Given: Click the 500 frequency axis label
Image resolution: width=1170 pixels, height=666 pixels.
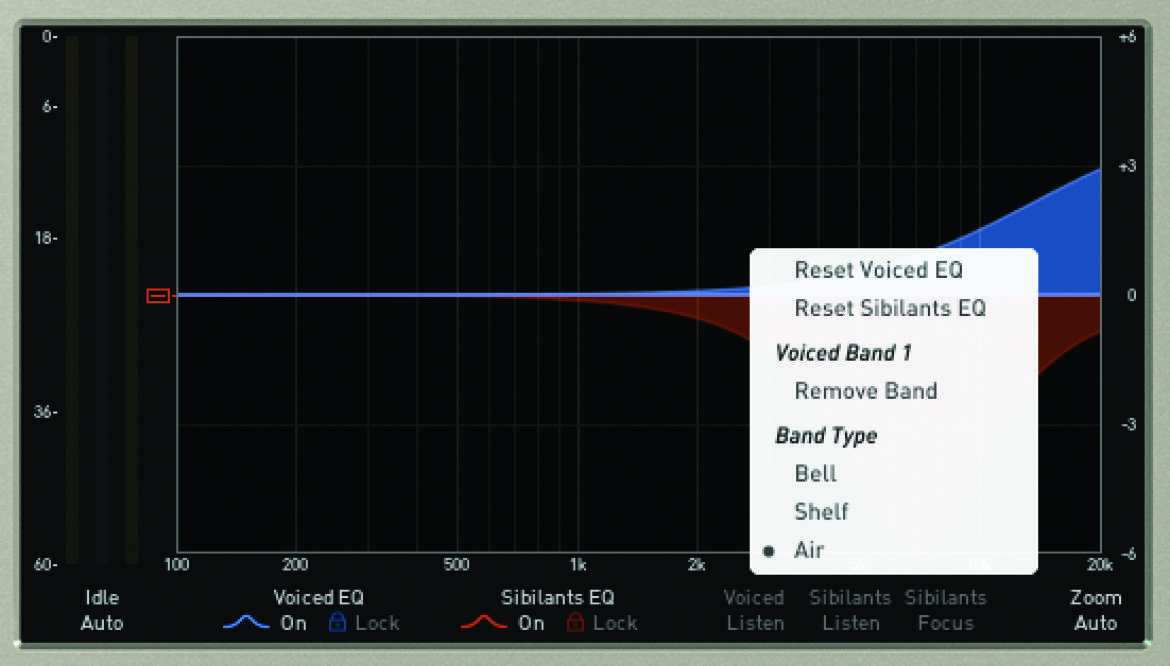Looking at the screenshot, I should 456,565.
